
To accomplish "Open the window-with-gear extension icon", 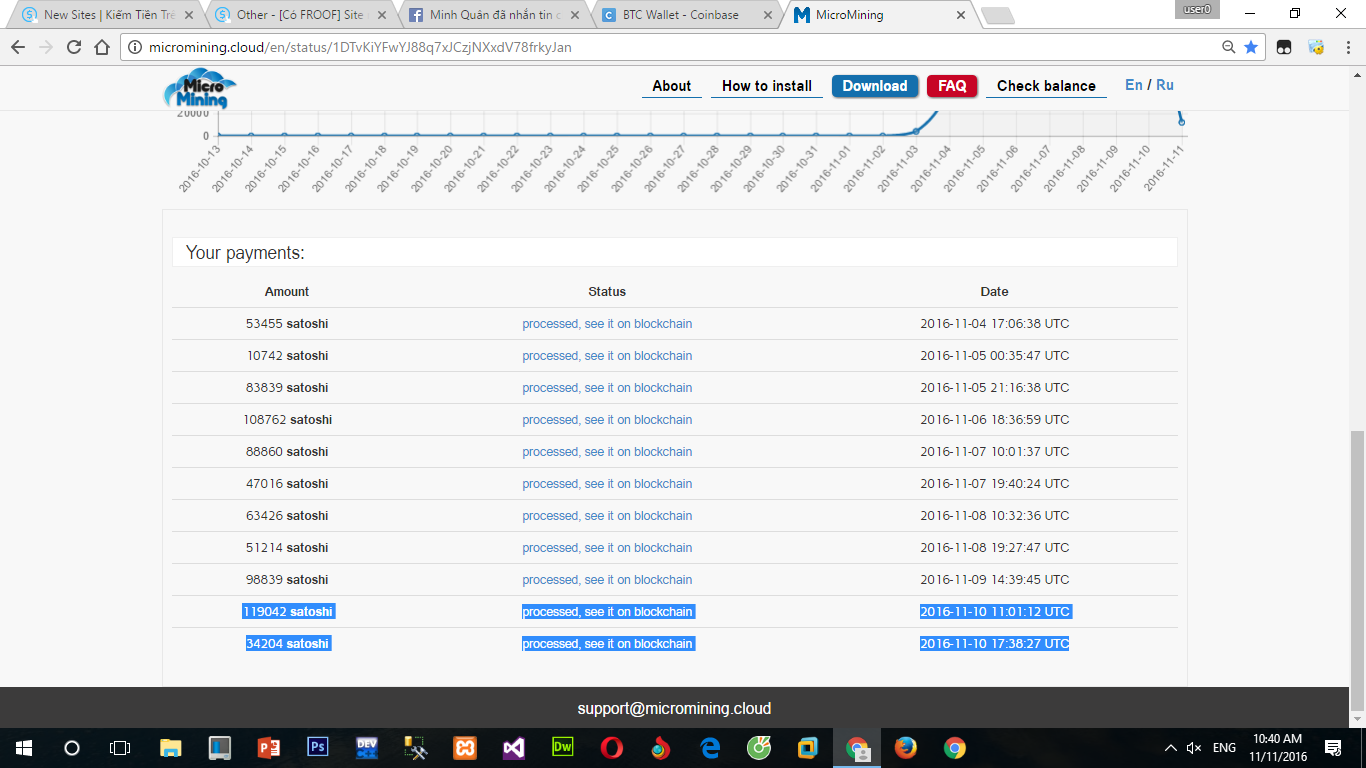I will [x=1316, y=47].
